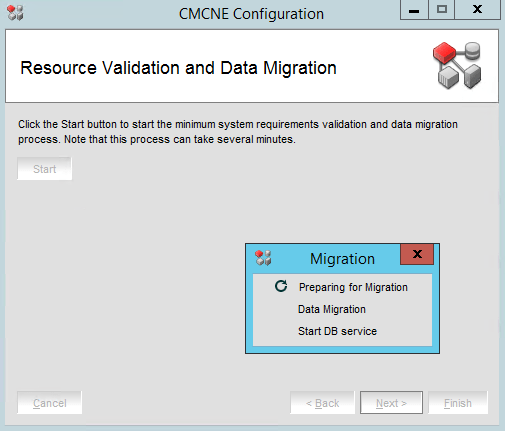Minimize the CMCNE Configuration window
This screenshot has width=505, height=431.
(x=414, y=10)
